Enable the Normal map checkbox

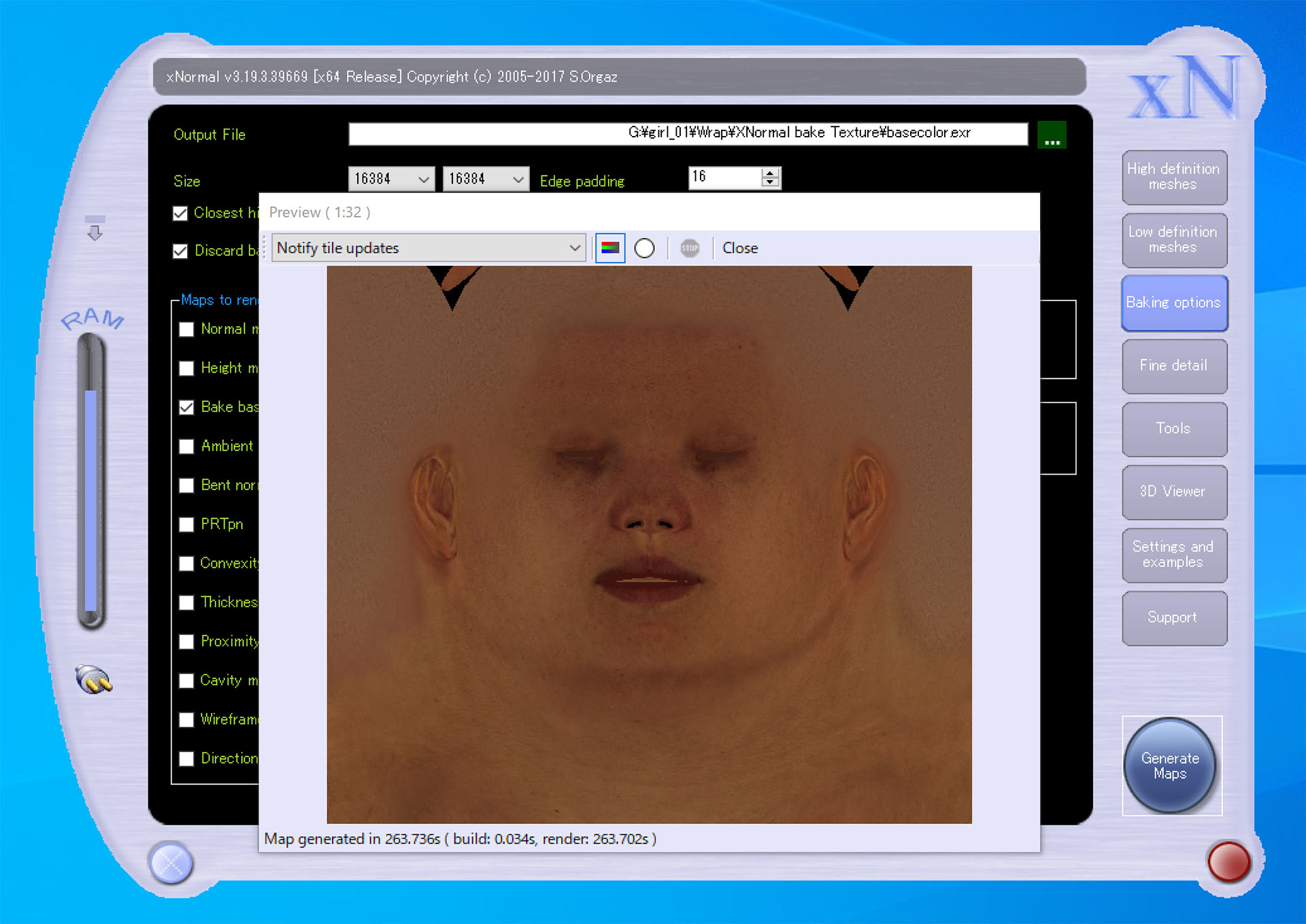point(186,330)
